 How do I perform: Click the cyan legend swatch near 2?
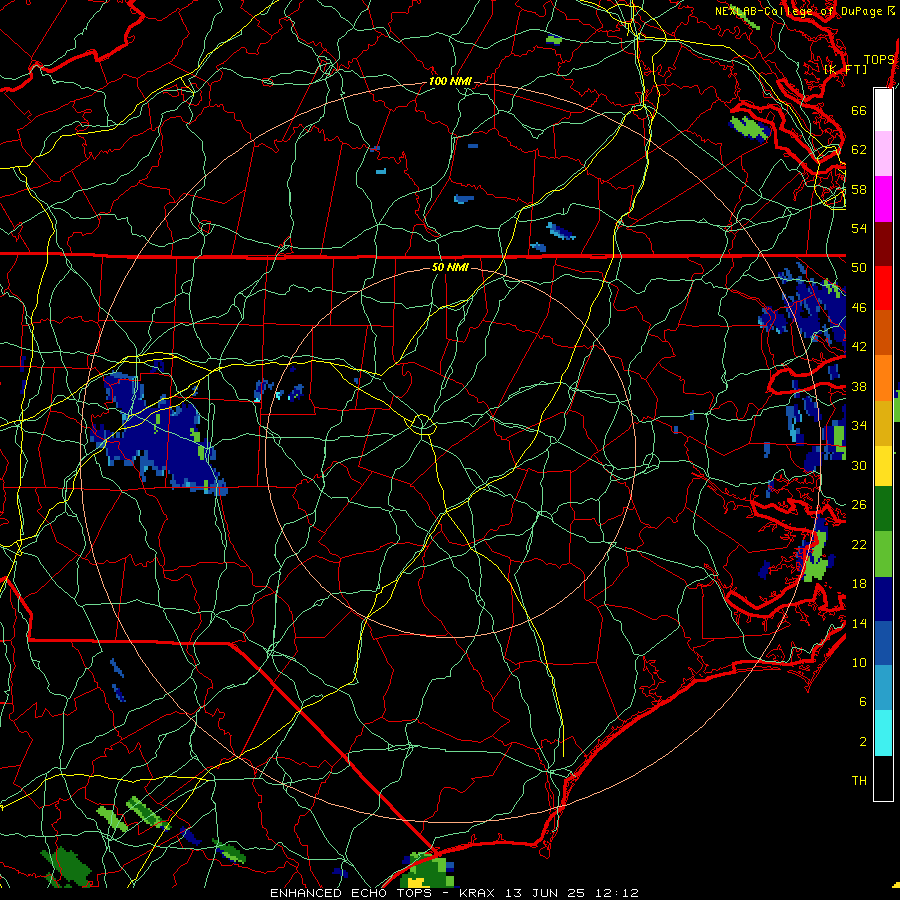click(883, 733)
